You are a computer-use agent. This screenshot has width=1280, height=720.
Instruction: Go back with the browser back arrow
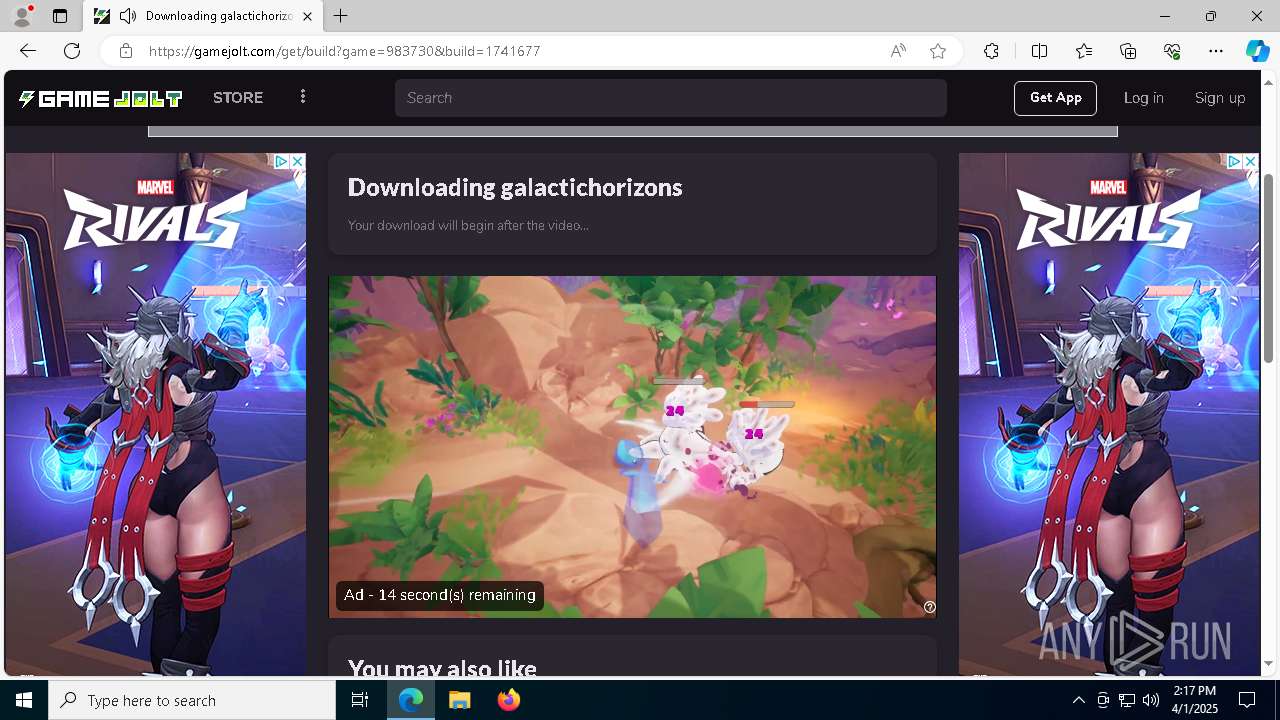pyautogui.click(x=28, y=51)
